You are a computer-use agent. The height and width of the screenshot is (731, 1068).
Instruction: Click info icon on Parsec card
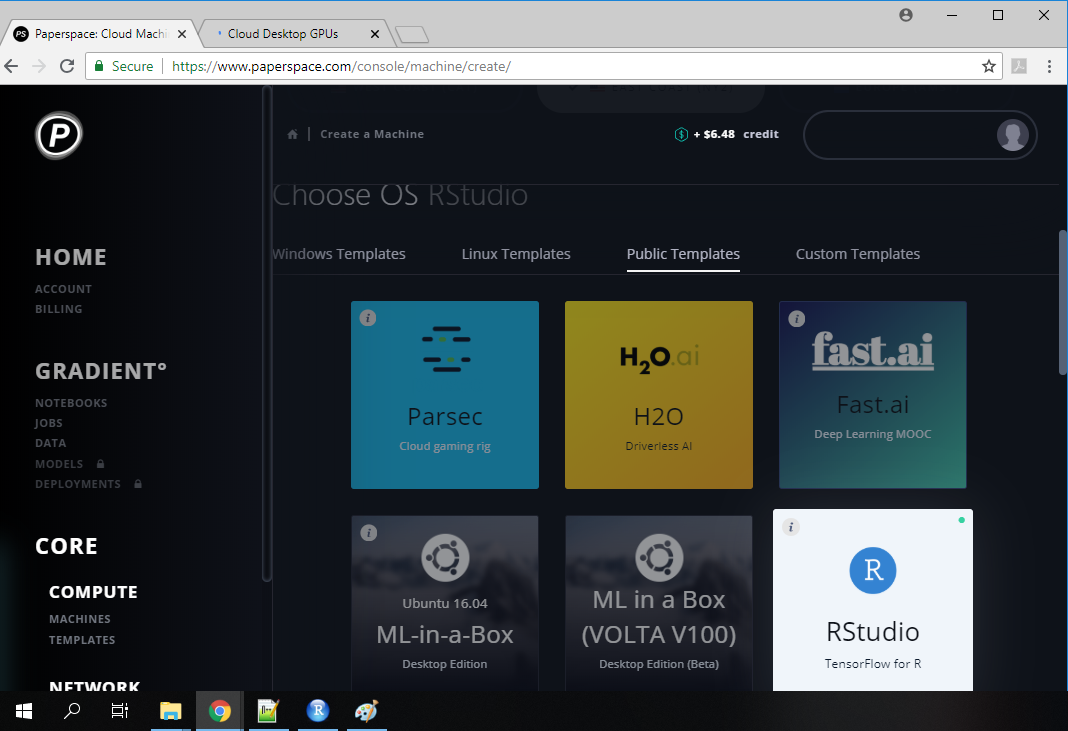(368, 317)
